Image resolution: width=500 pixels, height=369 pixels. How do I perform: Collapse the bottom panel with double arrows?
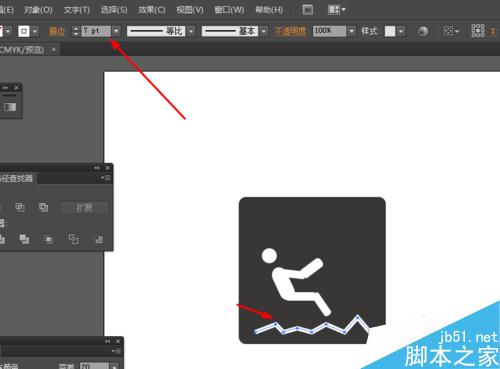coord(107,341)
